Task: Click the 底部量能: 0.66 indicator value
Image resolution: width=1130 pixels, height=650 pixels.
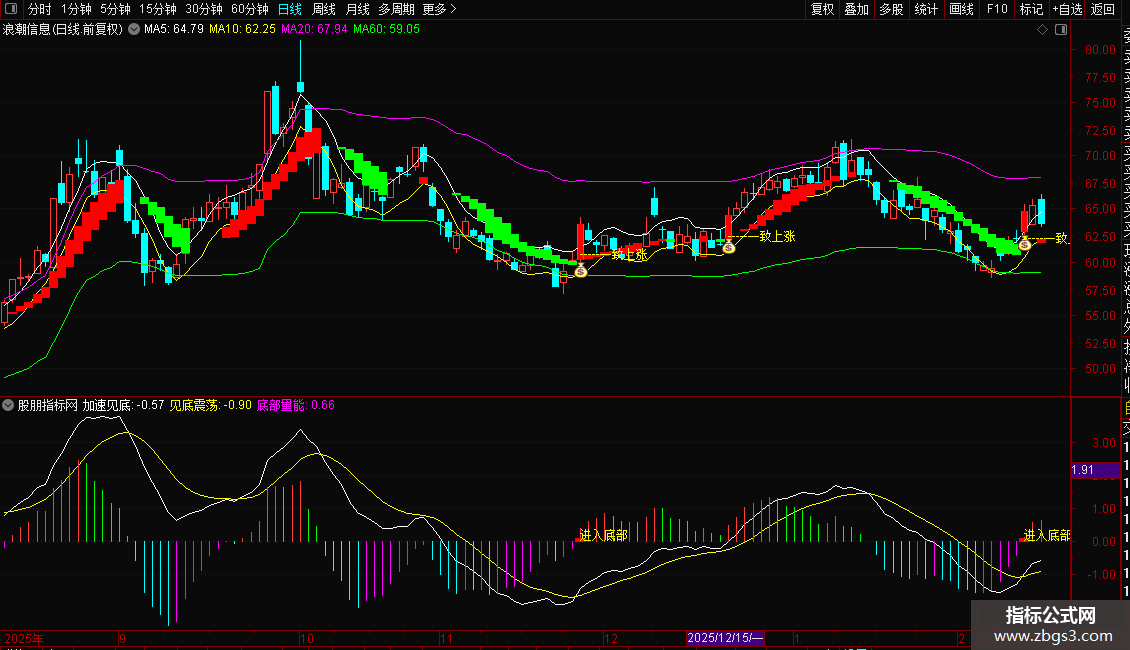Action: coord(295,405)
